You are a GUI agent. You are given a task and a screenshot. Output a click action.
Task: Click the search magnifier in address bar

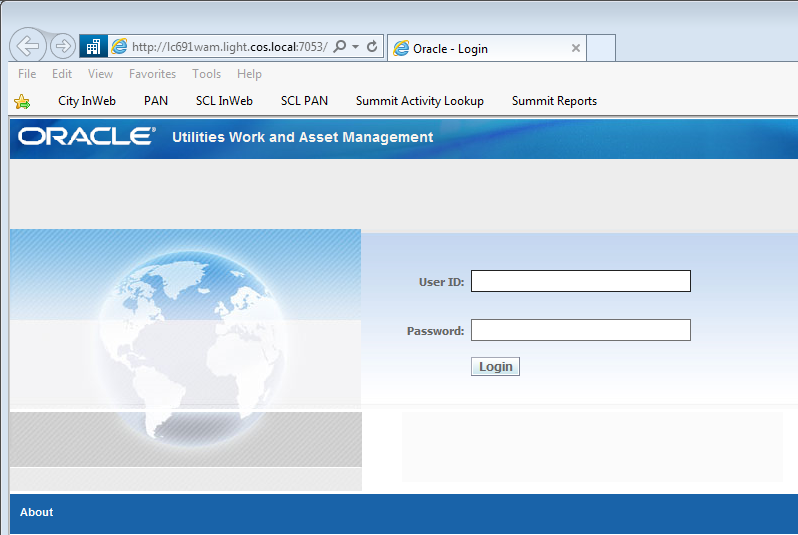pos(340,47)
